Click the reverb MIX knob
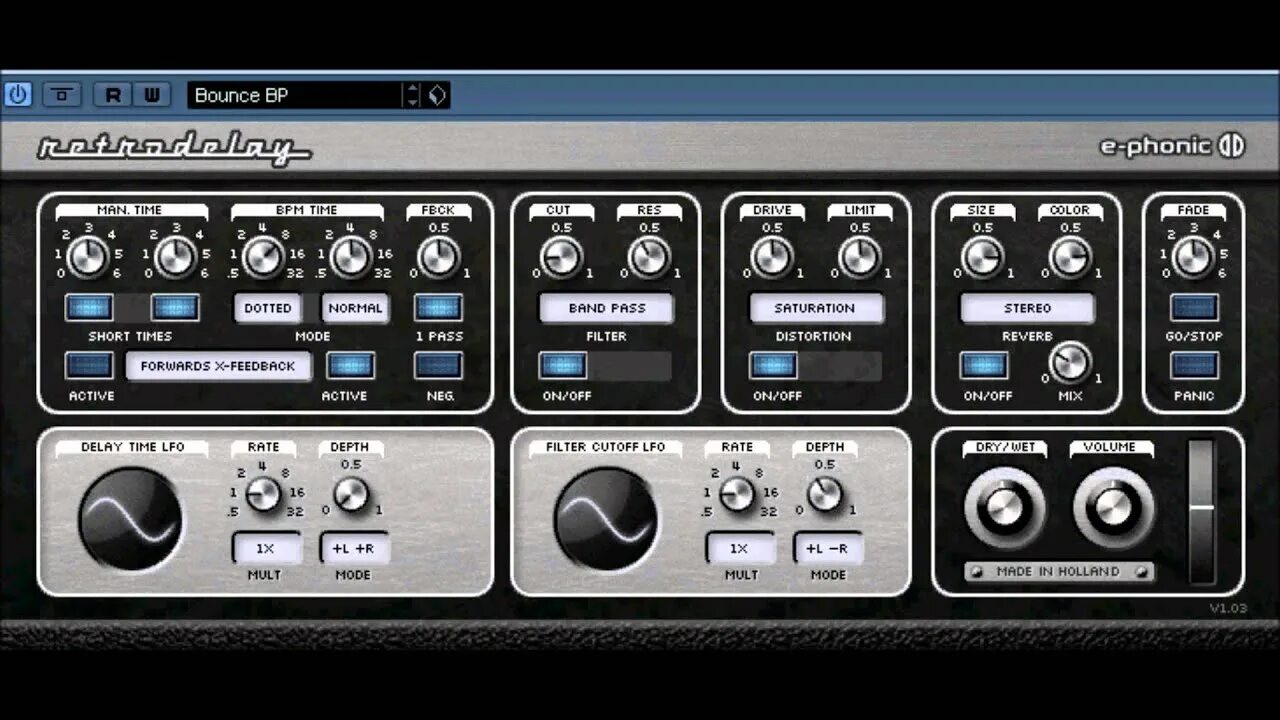This screenshot has width=1280, height=720. (x=1070, y=361)
